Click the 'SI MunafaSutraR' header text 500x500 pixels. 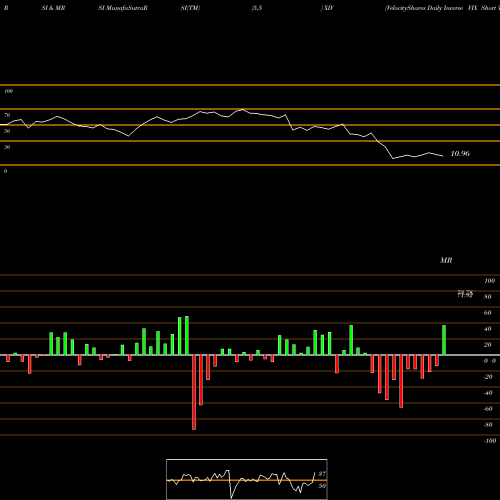(123, 8)
